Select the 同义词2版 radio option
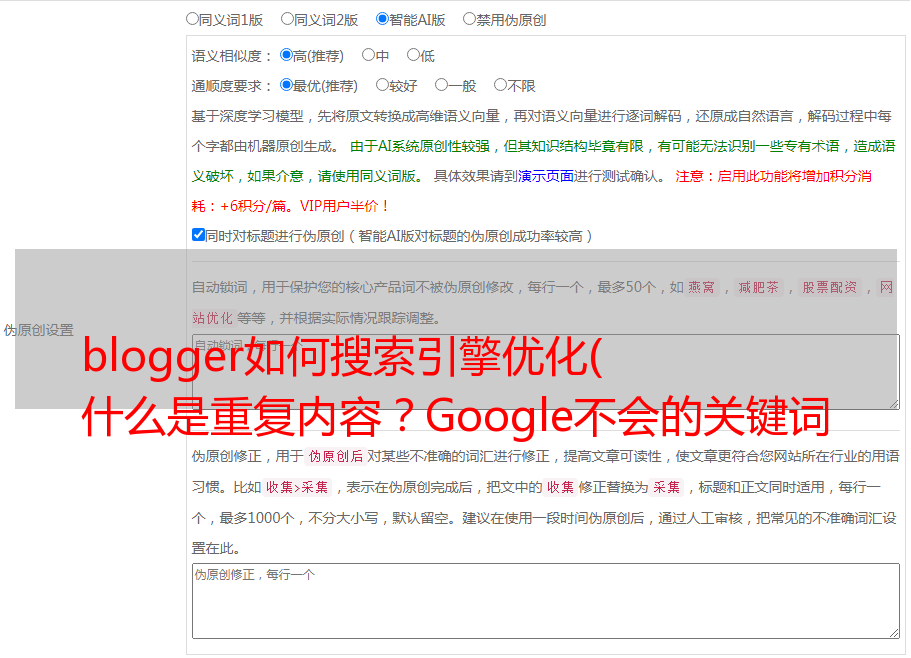Screen dimensions: 911x658 point(287,19)
